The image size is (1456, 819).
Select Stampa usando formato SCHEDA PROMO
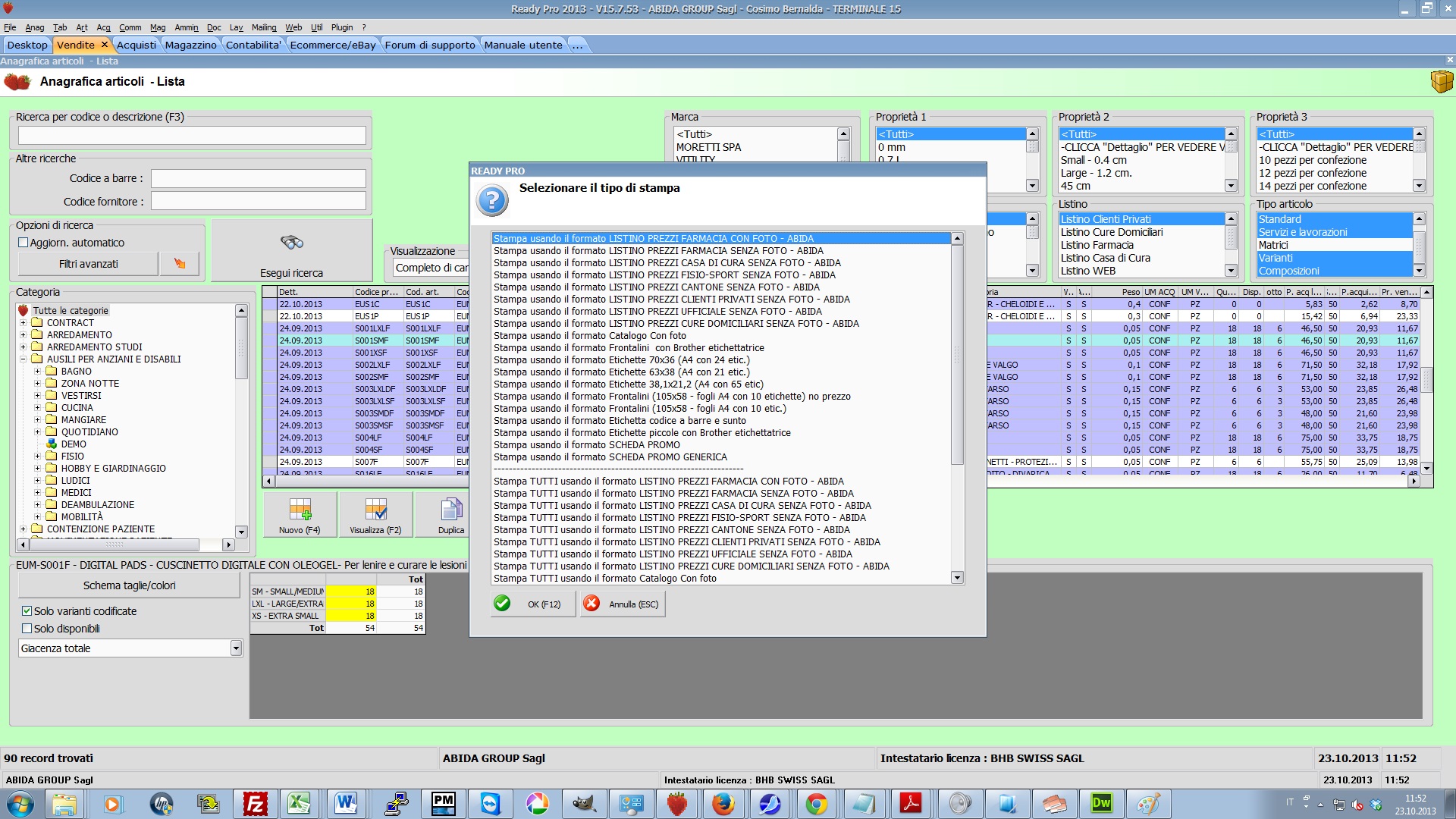point(587,445)
